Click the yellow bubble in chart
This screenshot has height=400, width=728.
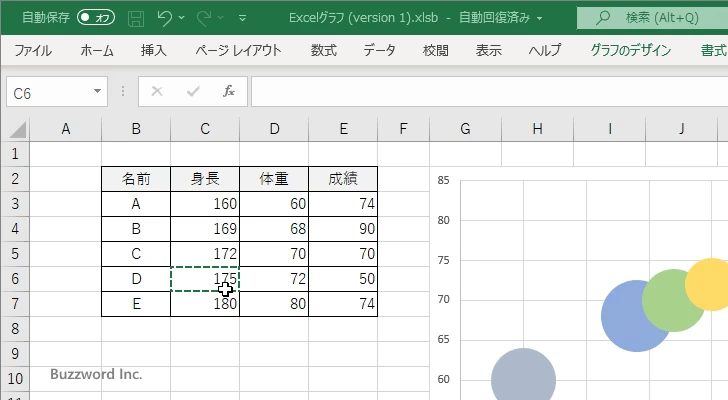click(708, 283)
